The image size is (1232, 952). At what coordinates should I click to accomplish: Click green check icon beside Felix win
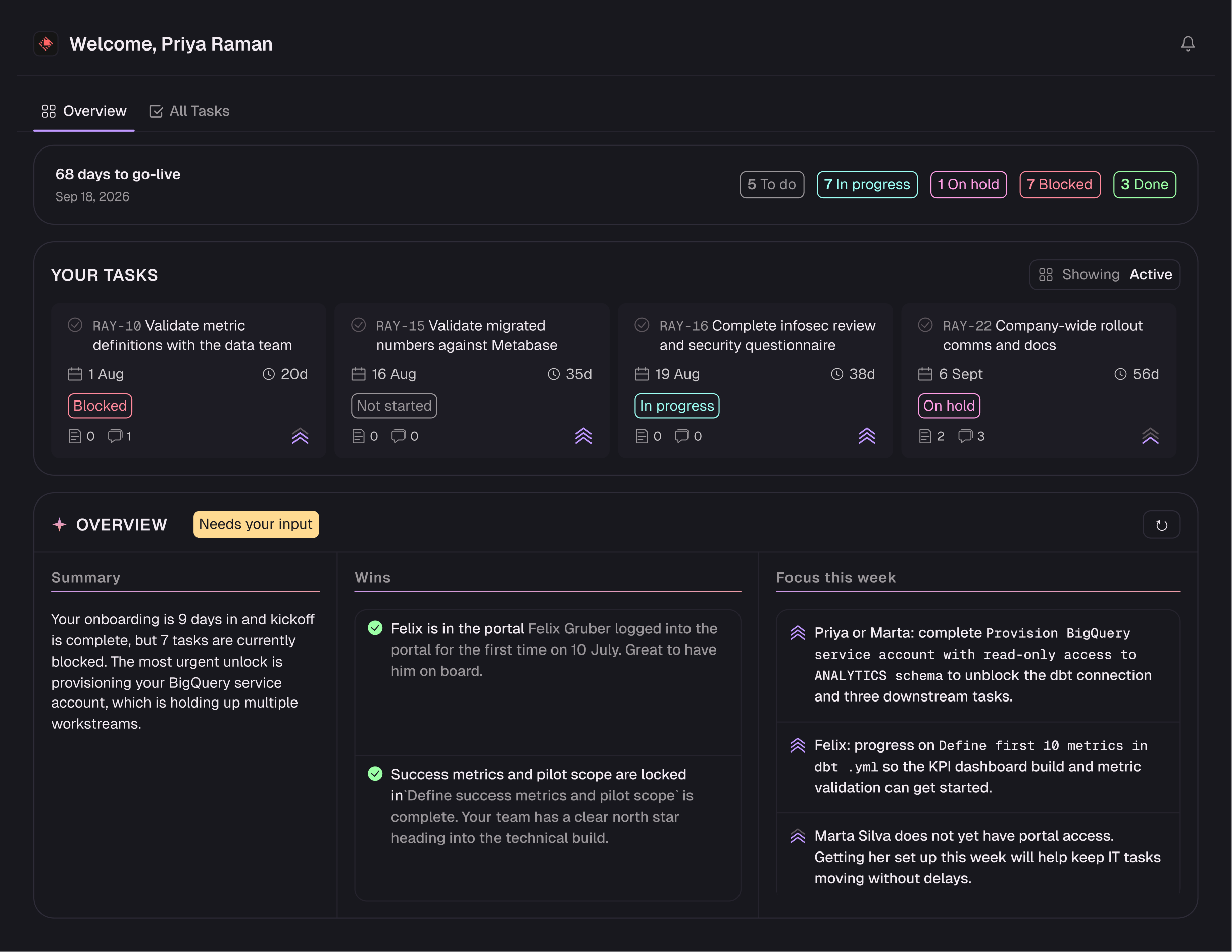(x=375, y=628)
